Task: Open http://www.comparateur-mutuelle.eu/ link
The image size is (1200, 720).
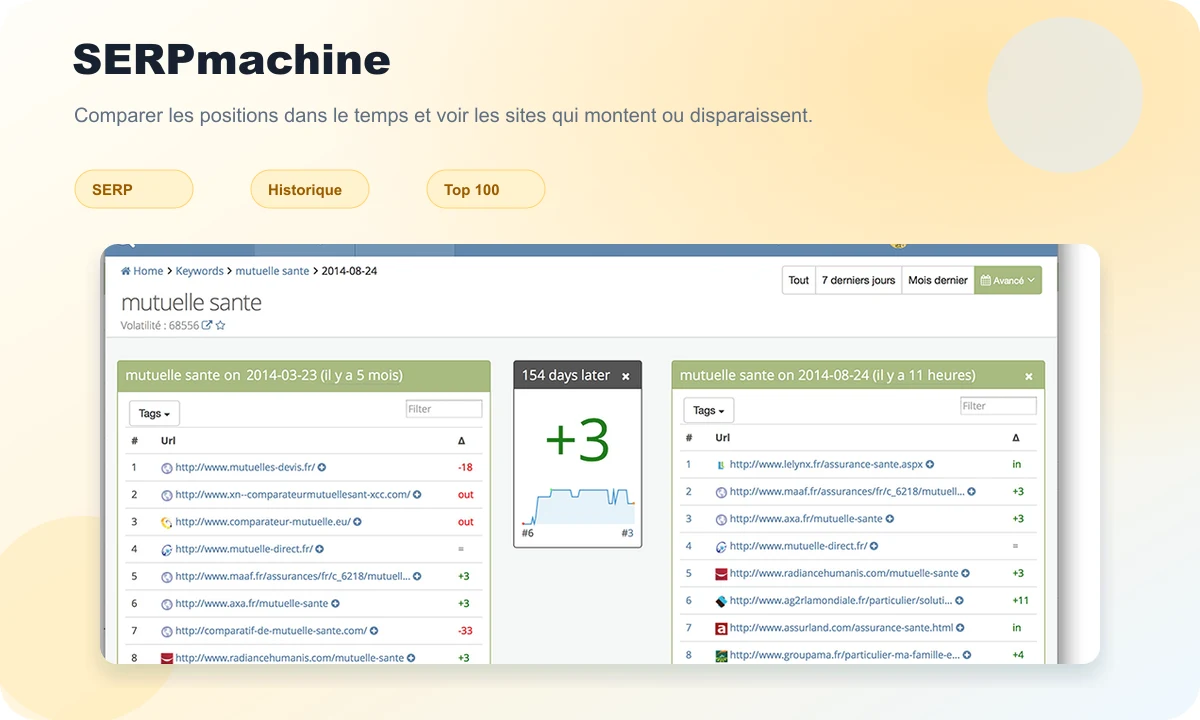Action: 262,522
